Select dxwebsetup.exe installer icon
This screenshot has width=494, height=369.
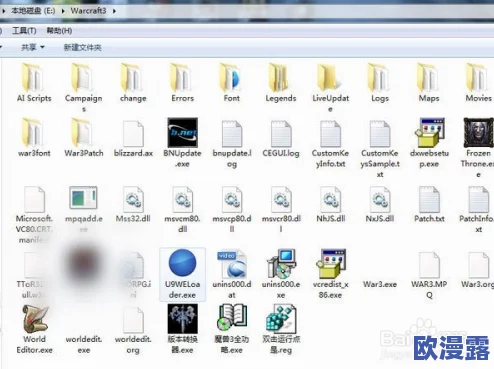[x=430, y=133]
